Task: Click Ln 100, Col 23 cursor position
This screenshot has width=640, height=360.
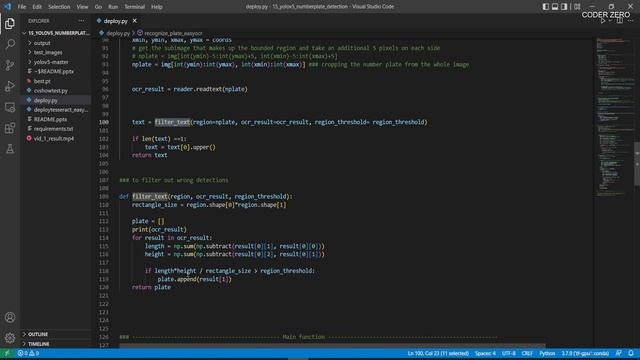Action: click(438, 353)
